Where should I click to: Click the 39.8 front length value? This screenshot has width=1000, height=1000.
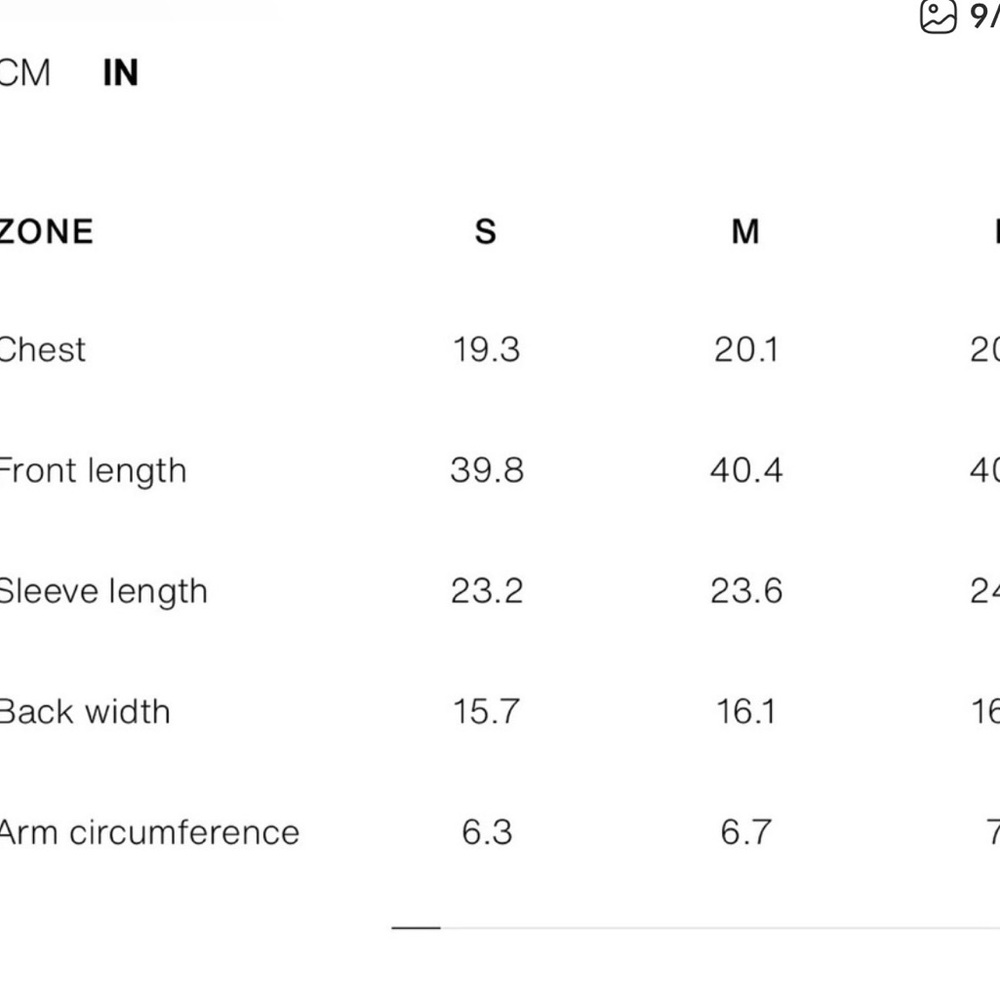coord(486,470)
